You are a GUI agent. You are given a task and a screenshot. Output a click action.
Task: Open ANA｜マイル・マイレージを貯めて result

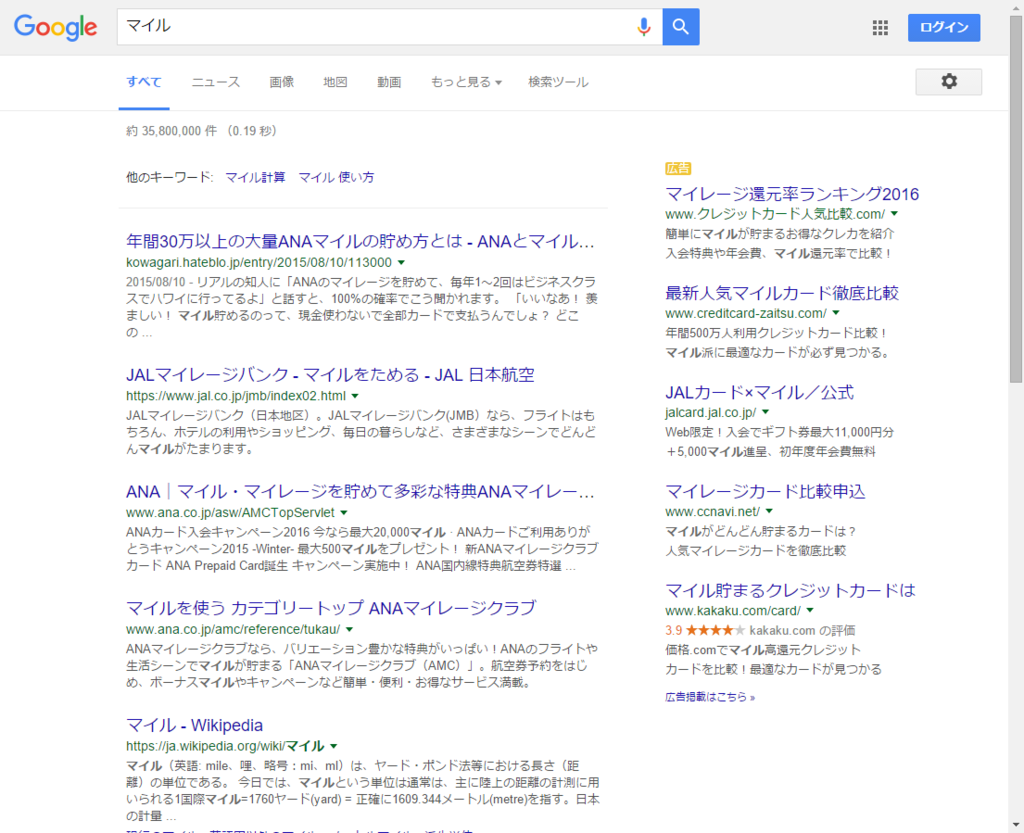point(360,492)
